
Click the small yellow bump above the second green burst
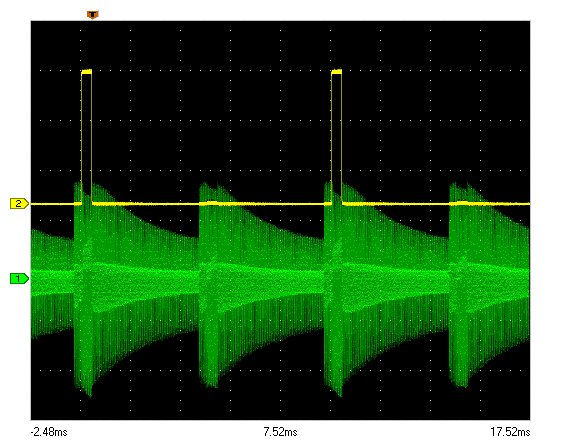coord(213,202)
